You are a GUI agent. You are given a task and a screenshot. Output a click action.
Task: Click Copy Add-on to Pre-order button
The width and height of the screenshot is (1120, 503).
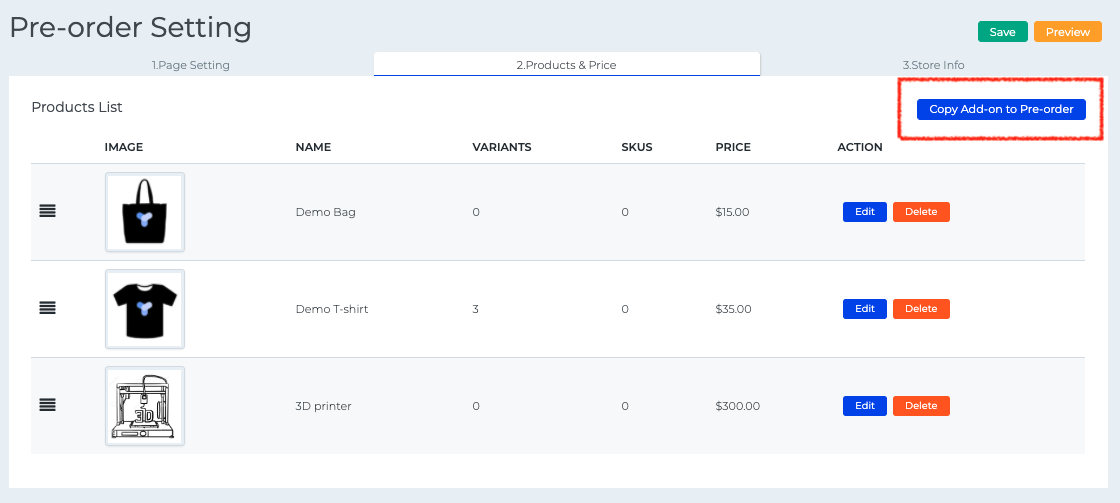point(1001,109)
